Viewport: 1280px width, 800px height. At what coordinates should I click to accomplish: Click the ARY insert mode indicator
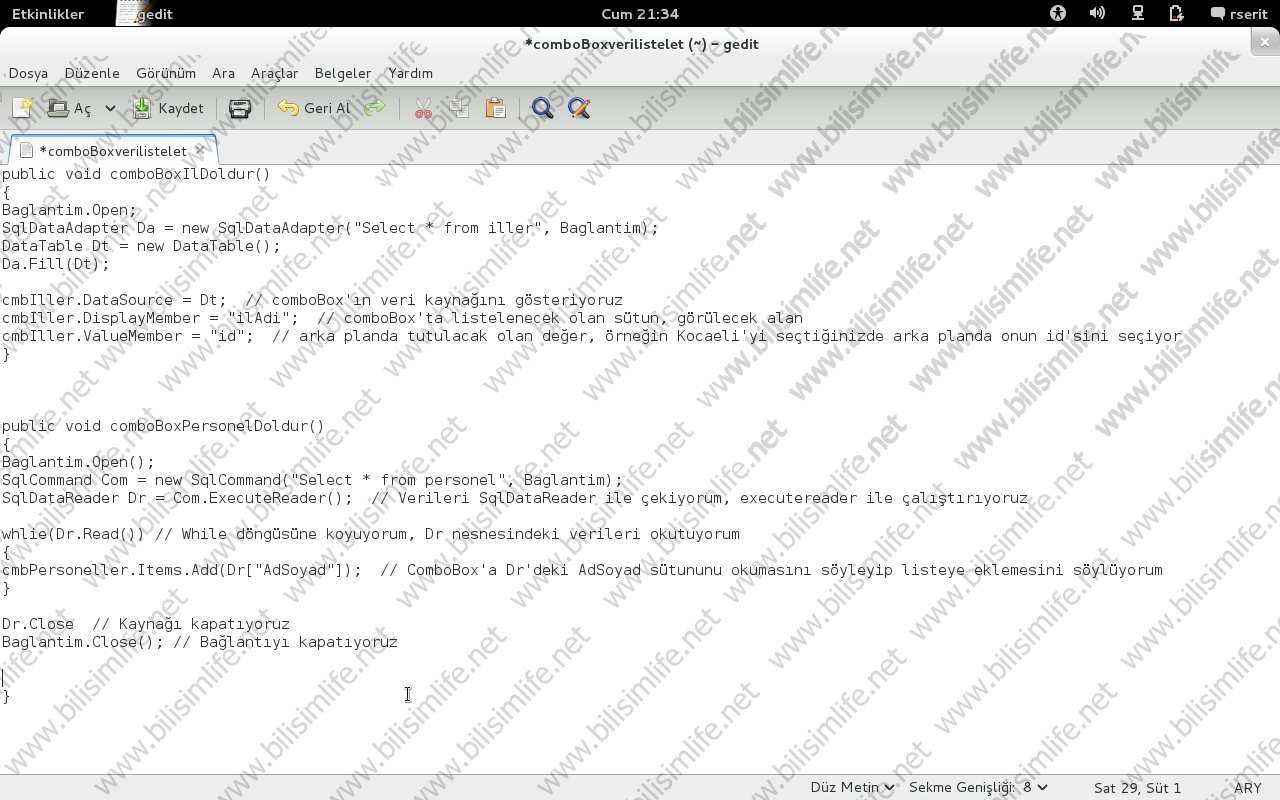click(x=1247, y=787)
